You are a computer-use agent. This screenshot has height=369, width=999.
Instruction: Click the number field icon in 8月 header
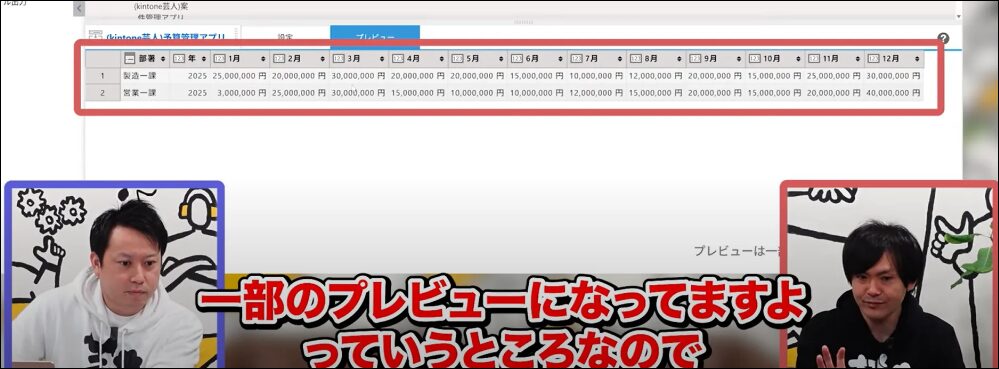[x=635, y=58]
